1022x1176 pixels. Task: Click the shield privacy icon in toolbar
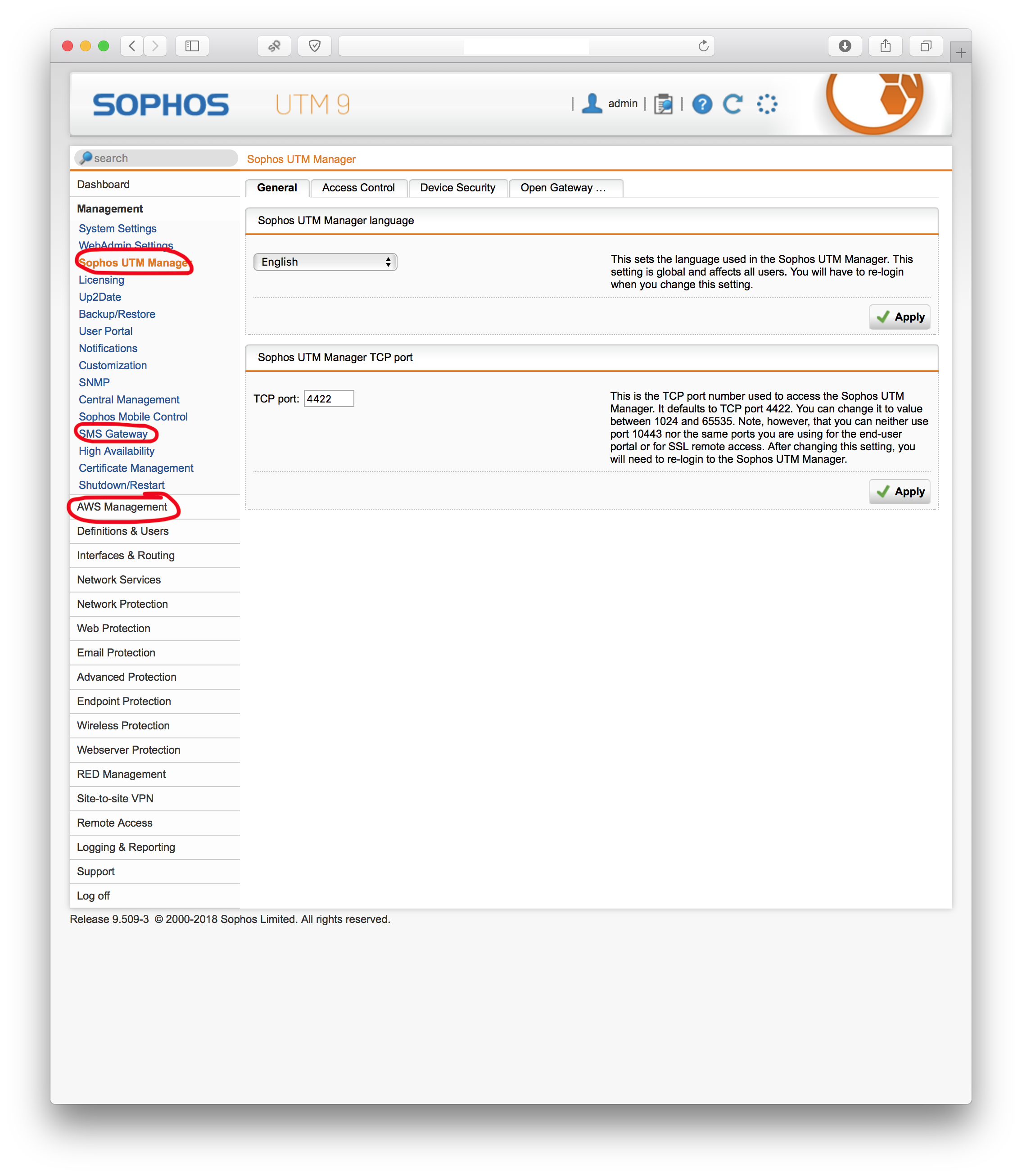[x=314, y=45]
